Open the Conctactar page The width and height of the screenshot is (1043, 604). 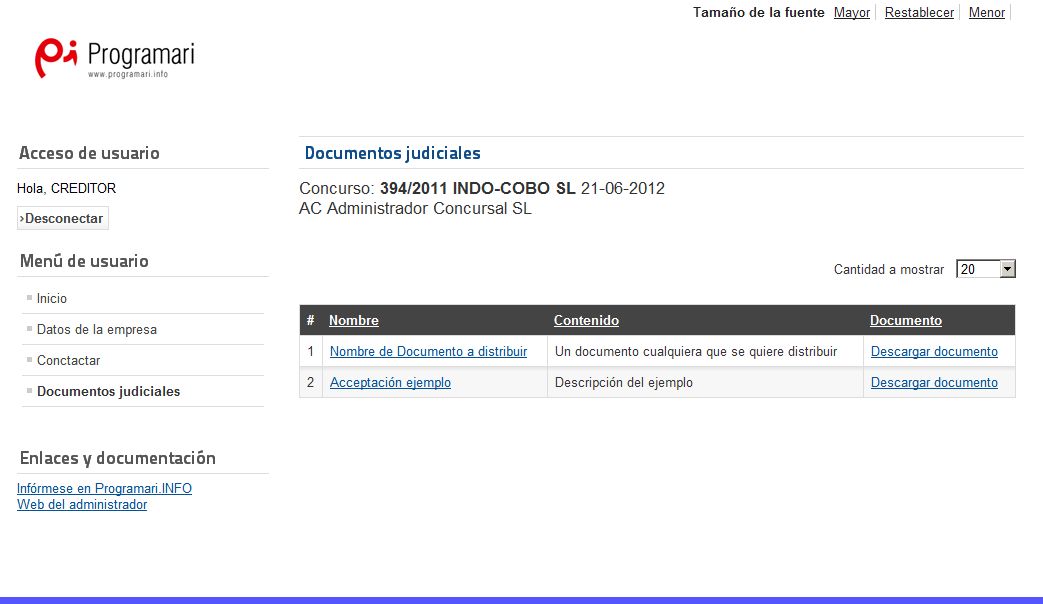[67, 360]
